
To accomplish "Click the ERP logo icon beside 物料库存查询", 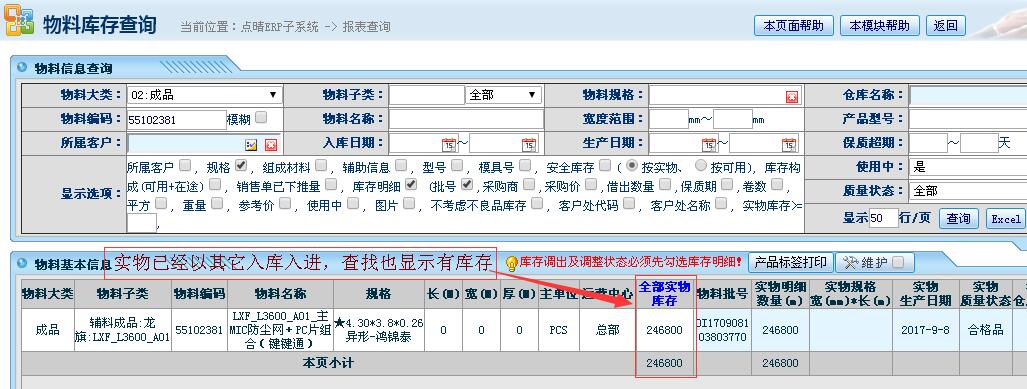I will 19,21.
